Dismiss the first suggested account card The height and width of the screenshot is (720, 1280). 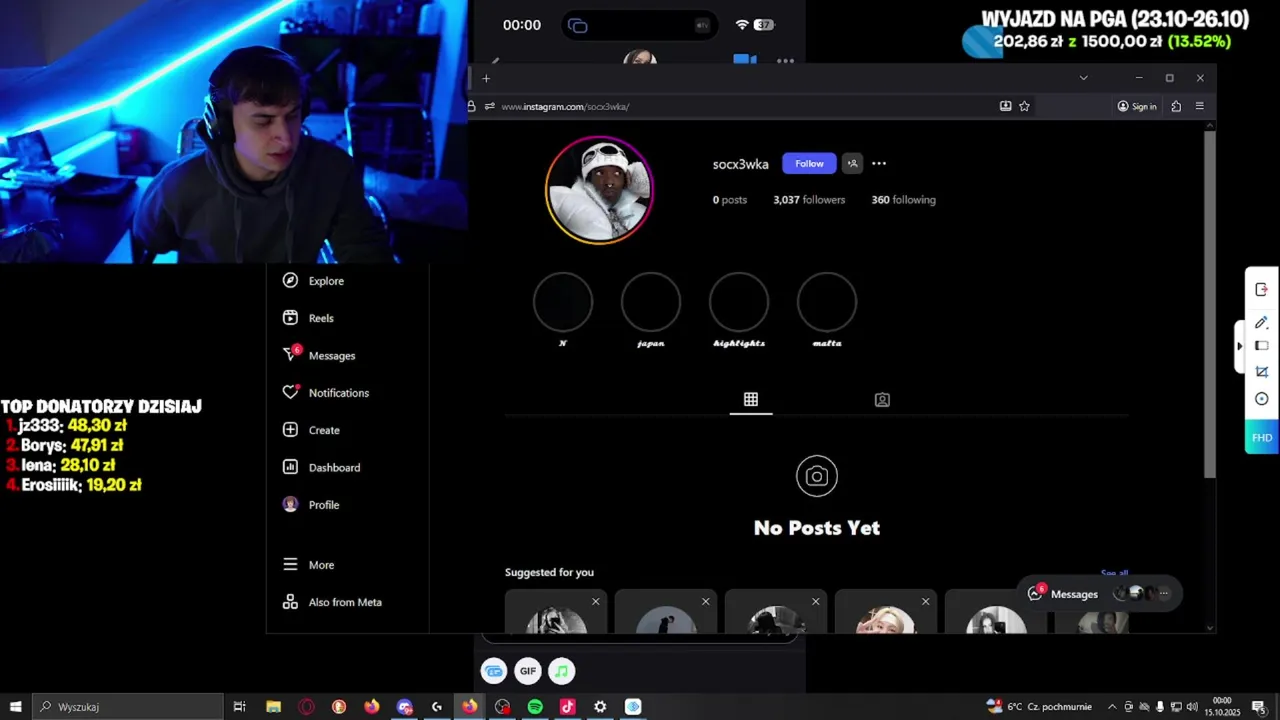[596, 601]
